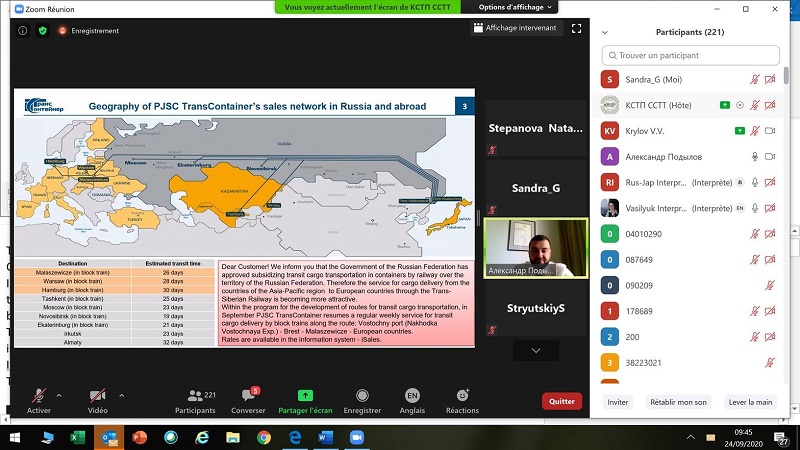
Task: Show next video thumbnails with down arrow
Action: [536, 351]
